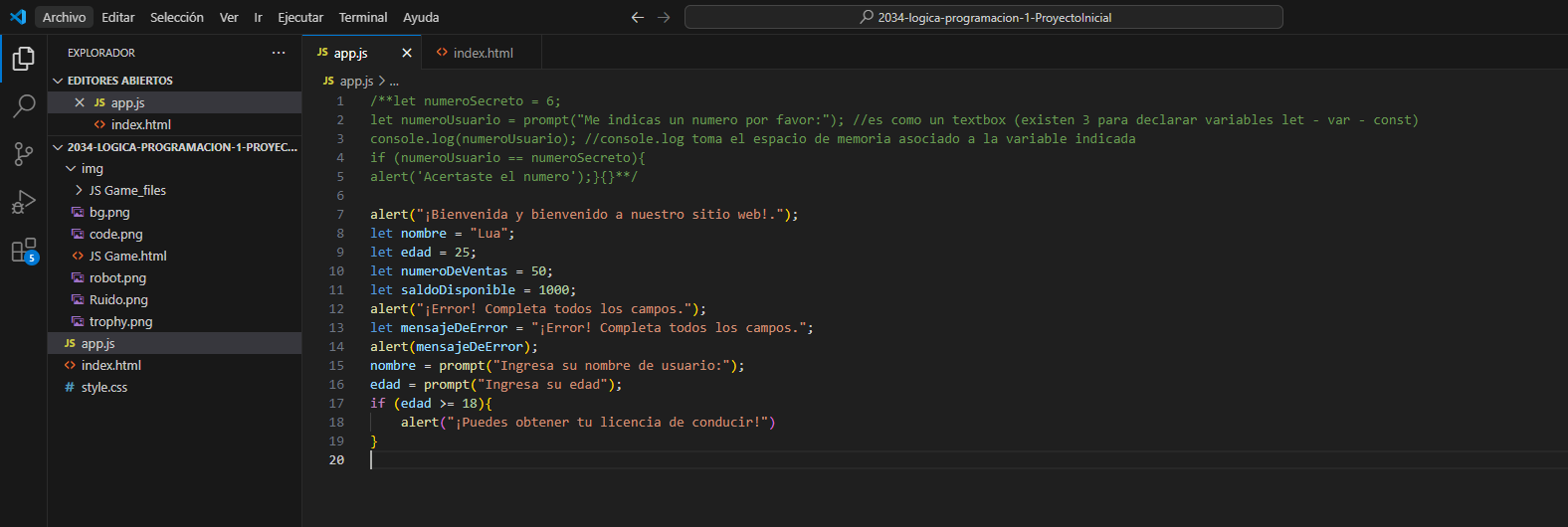
Task: Click JS Game.html file icon
Action: coord(78,256)
